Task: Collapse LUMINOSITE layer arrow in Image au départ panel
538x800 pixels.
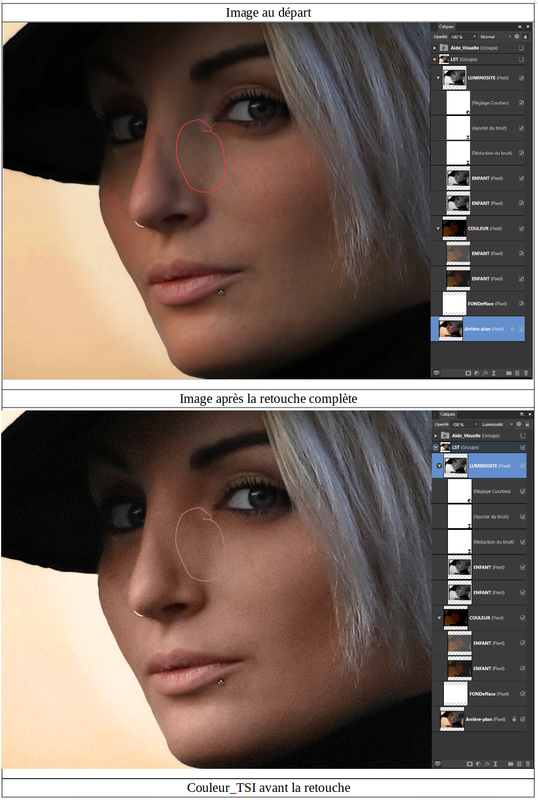Action: tap(438, 78)
